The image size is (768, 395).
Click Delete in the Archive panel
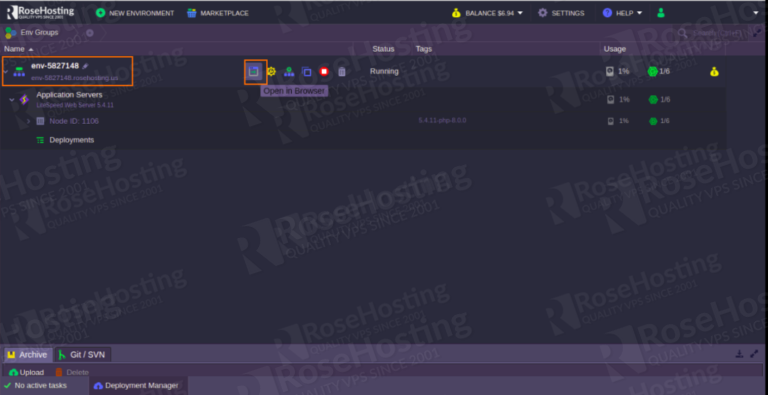tap(72, 372)
